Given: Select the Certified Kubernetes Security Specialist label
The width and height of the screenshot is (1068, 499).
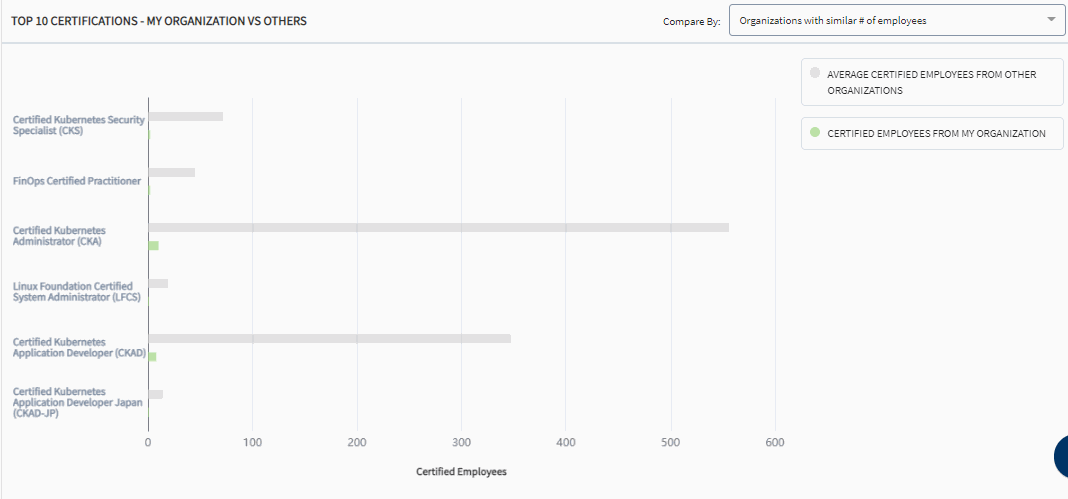Looking at the screenshot, I should click(79, 125).
